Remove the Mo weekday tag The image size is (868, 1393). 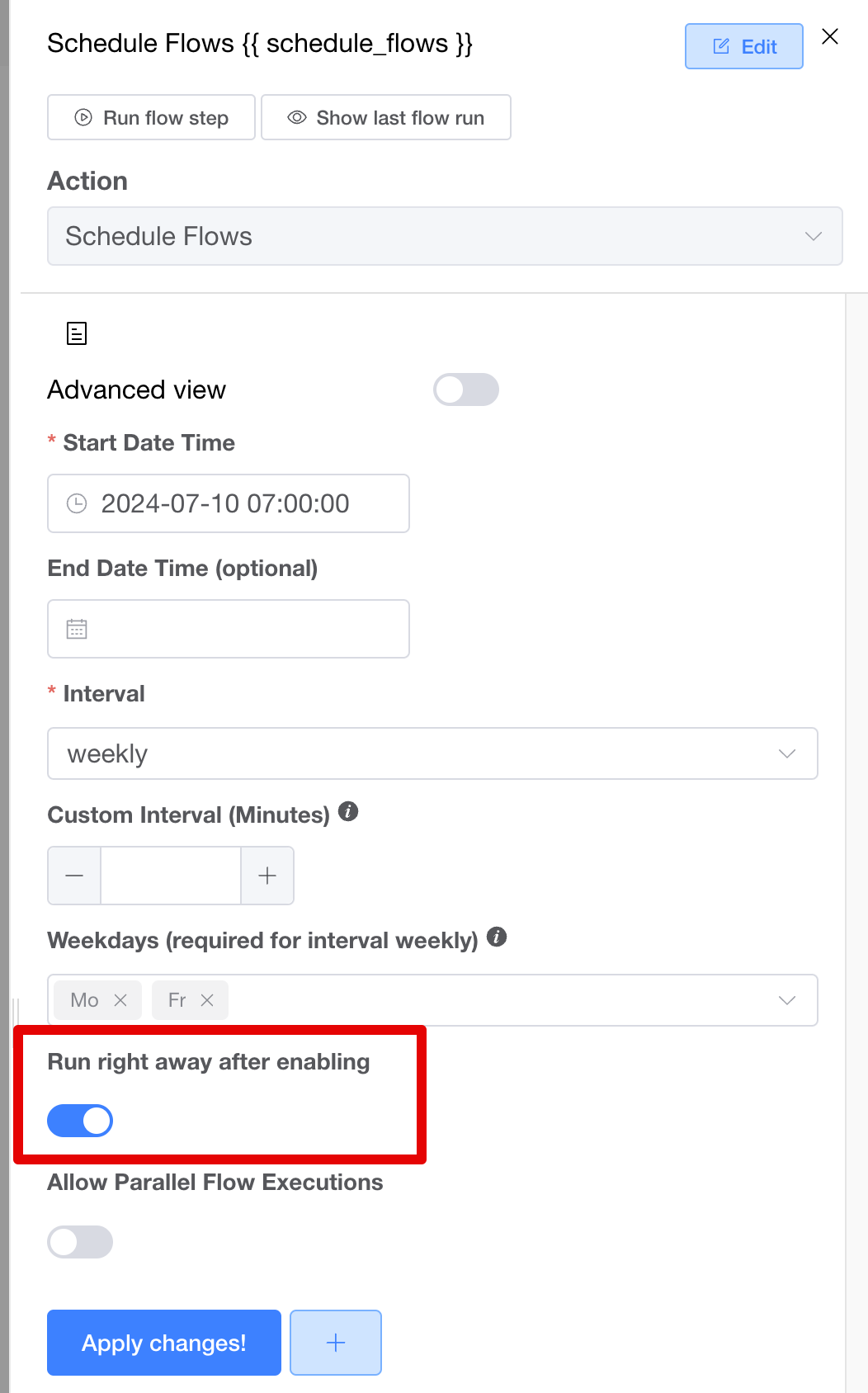click(120, 1000)
